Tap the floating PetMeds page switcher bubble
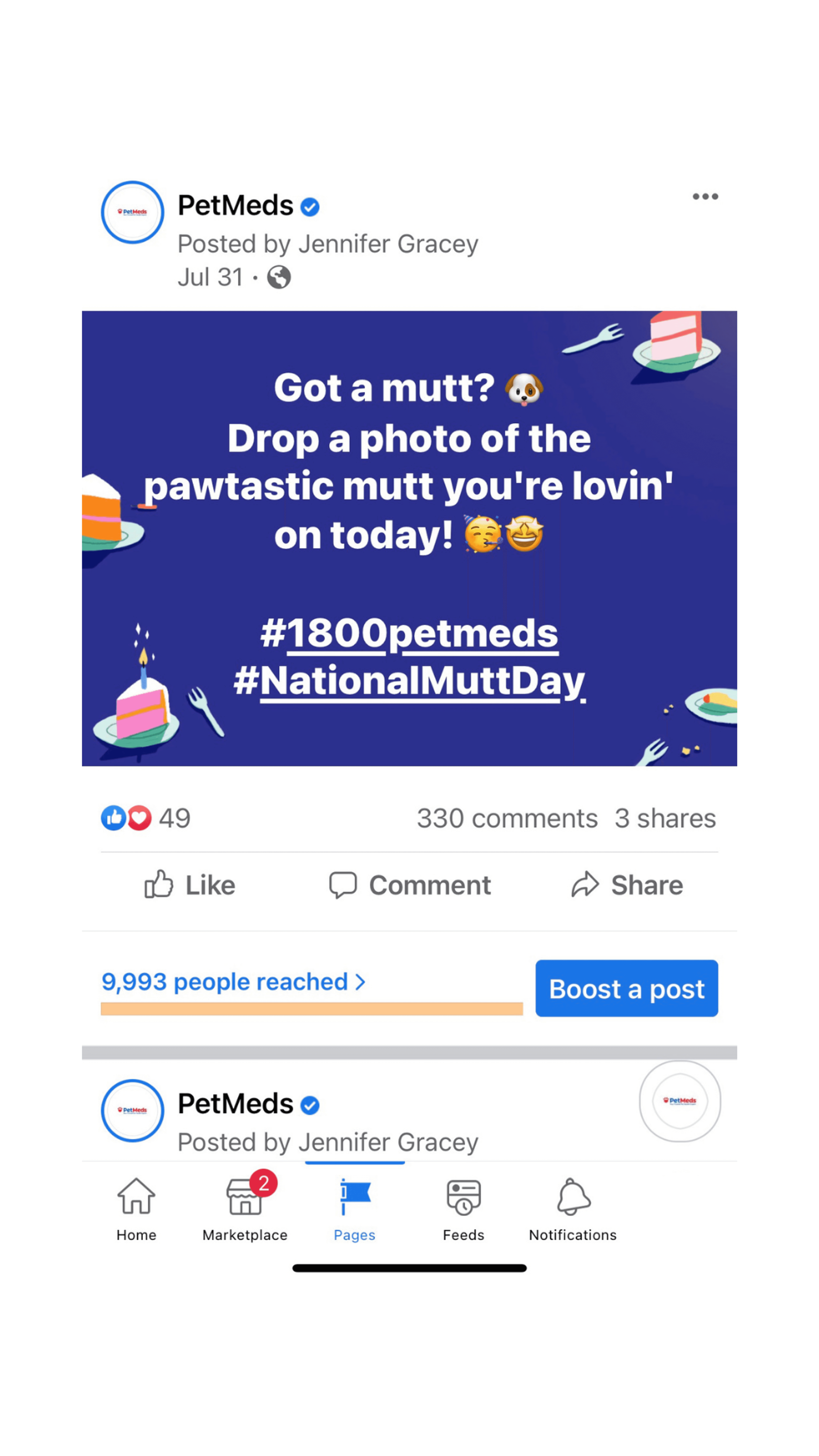819x1456 pixels. pos(680,1101)
